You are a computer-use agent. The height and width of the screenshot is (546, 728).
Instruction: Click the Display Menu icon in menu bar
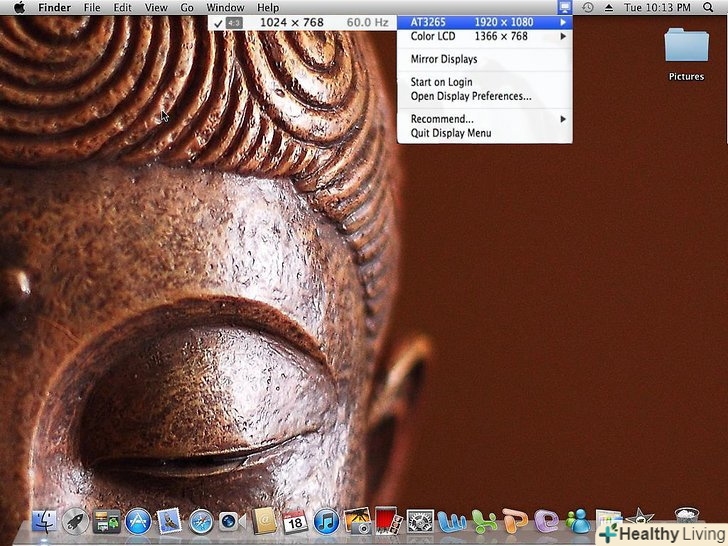[x=564, y=7]
